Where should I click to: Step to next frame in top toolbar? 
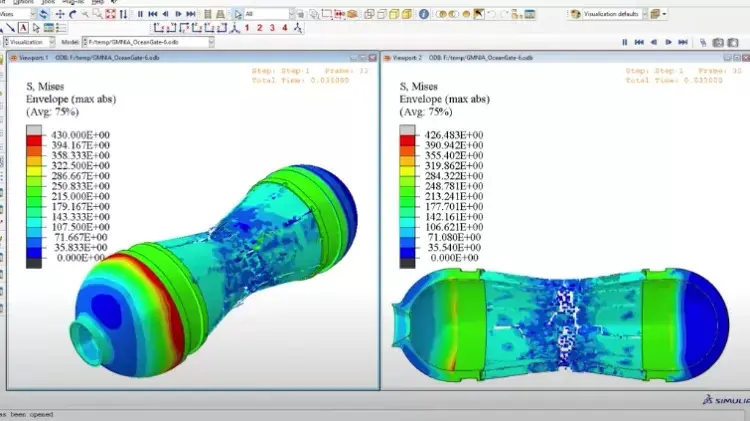[178, 14]
